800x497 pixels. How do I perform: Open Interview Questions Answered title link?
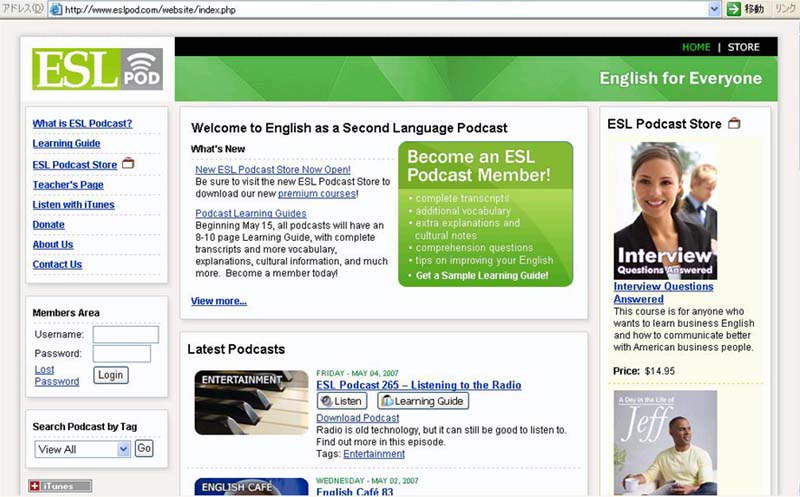tap(663, 293)
